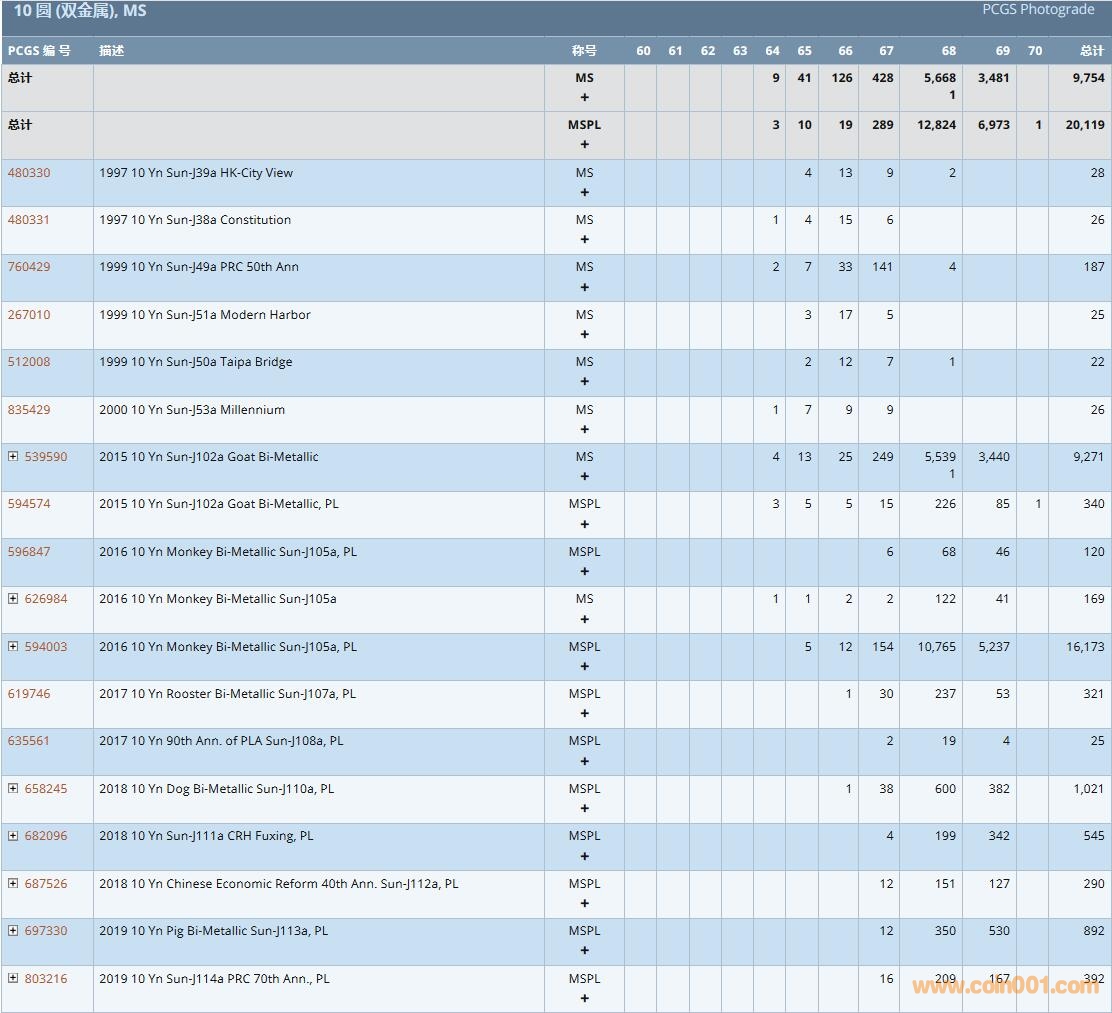Open the 760429 PRC 50th Ann link
The width and height of the screenshot is (1112, 1013).
pyautogui.click(x=29, y=267)
